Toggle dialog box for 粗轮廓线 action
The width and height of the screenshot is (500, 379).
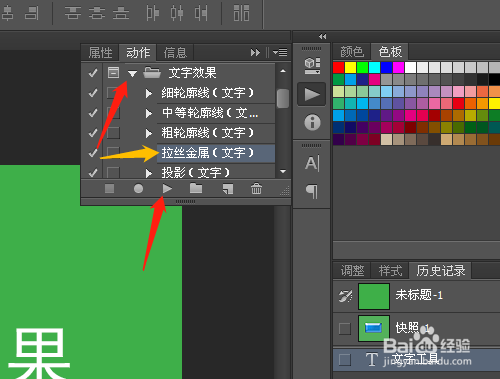pyautogui.click(x=113, y=133)
